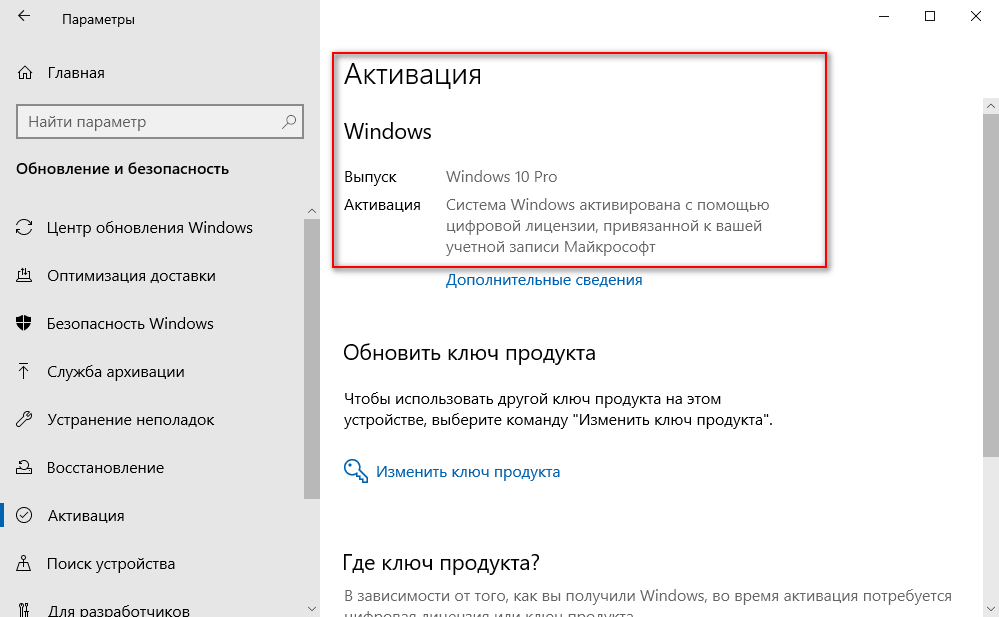The image size is (999, 617).
Task: Click the key icon beside Изменить ключ продукта
Action: pos(356,471)
